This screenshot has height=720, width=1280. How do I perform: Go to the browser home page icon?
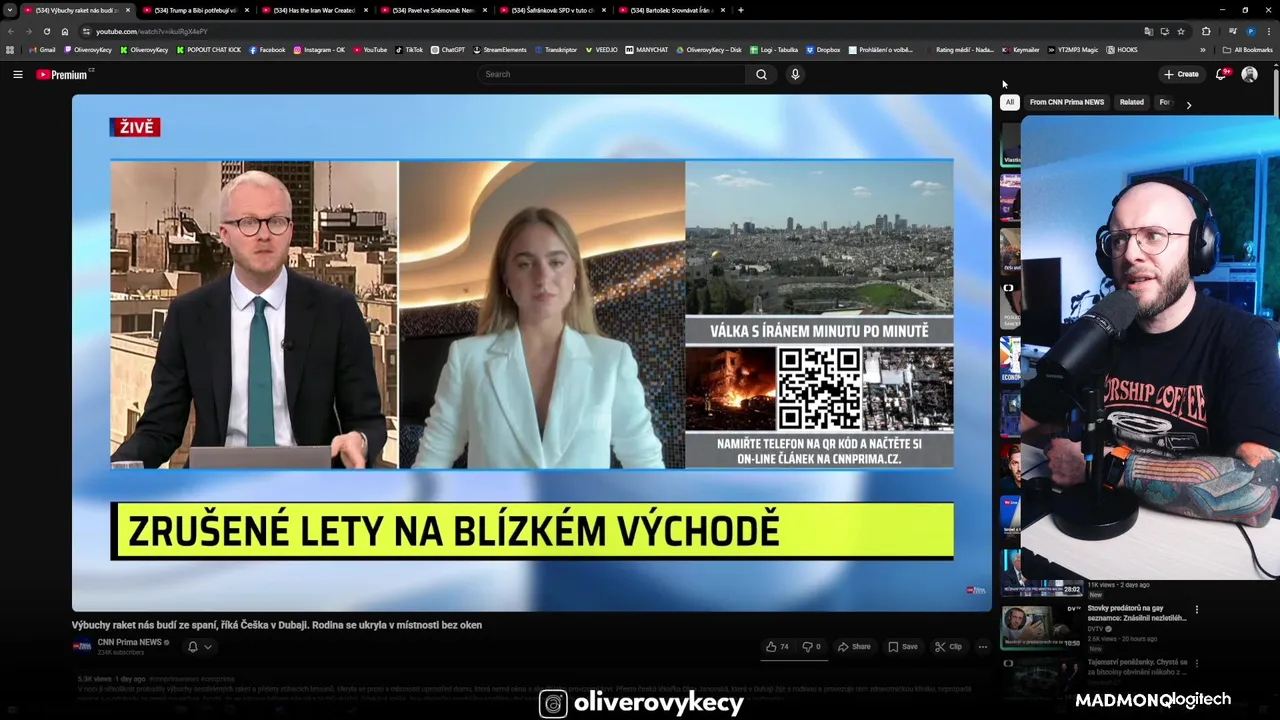65,31
